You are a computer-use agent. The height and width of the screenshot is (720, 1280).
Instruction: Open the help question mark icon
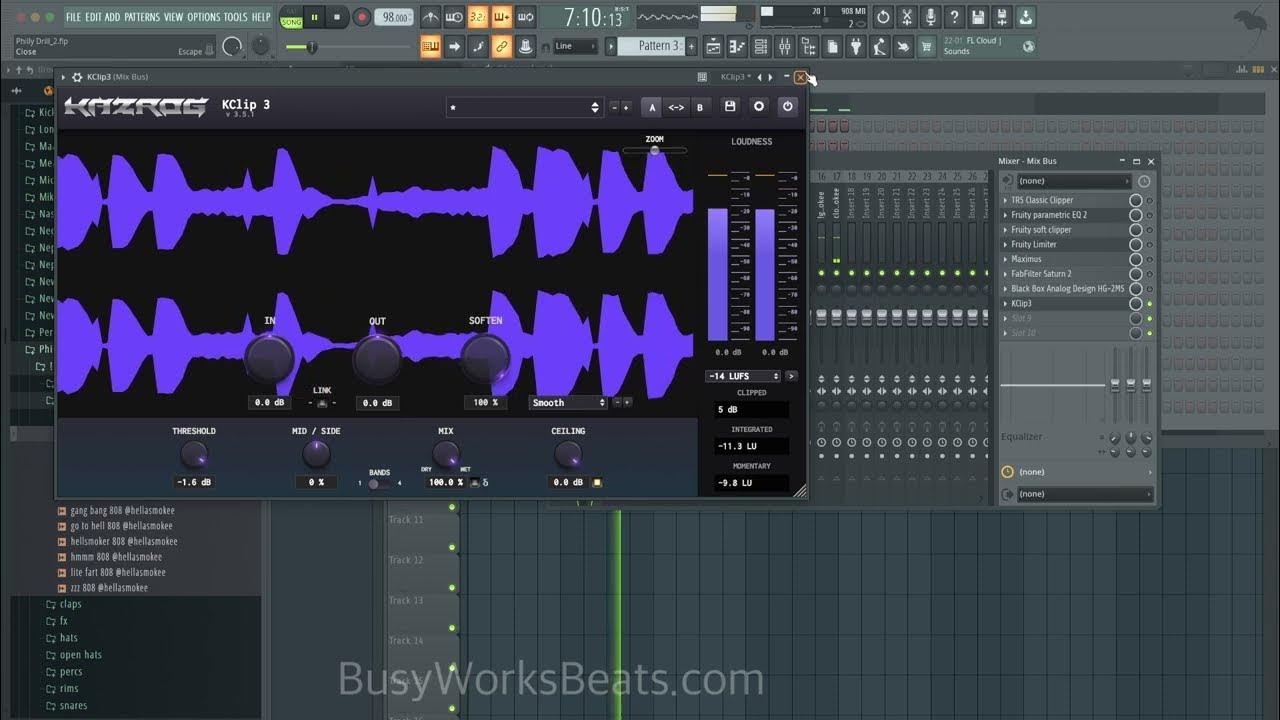(955, 17)
